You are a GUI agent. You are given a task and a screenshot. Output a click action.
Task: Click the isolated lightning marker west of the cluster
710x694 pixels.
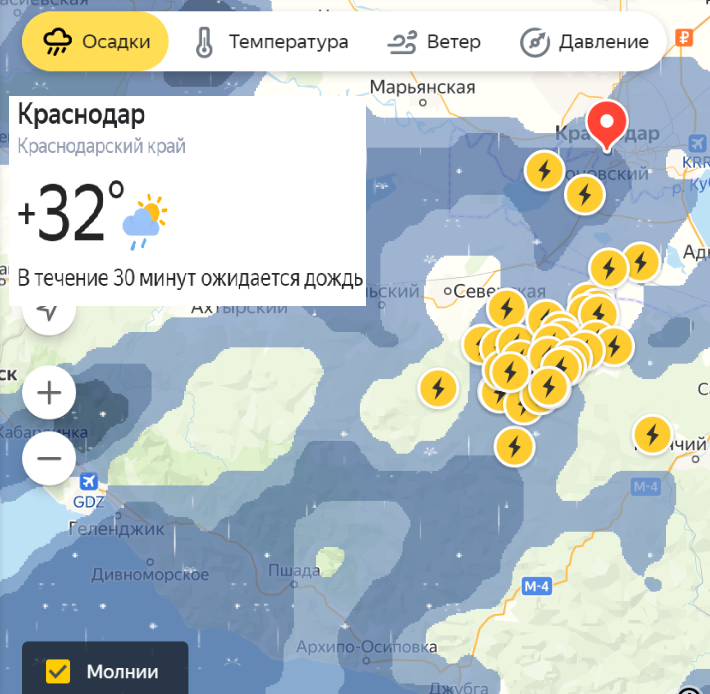(438, 388)
